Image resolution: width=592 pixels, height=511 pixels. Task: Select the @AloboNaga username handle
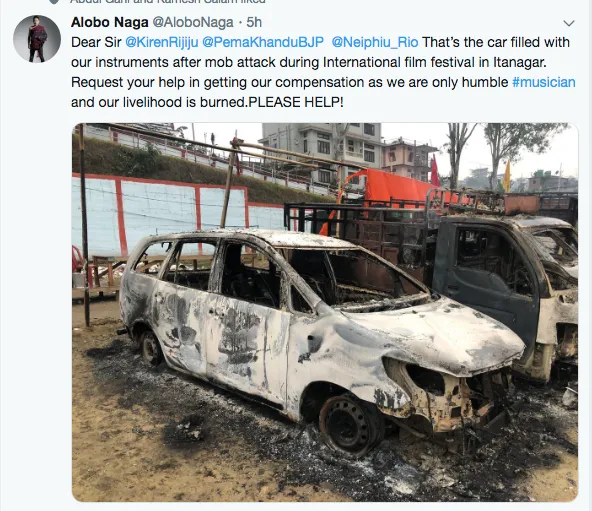click(193, 22)
